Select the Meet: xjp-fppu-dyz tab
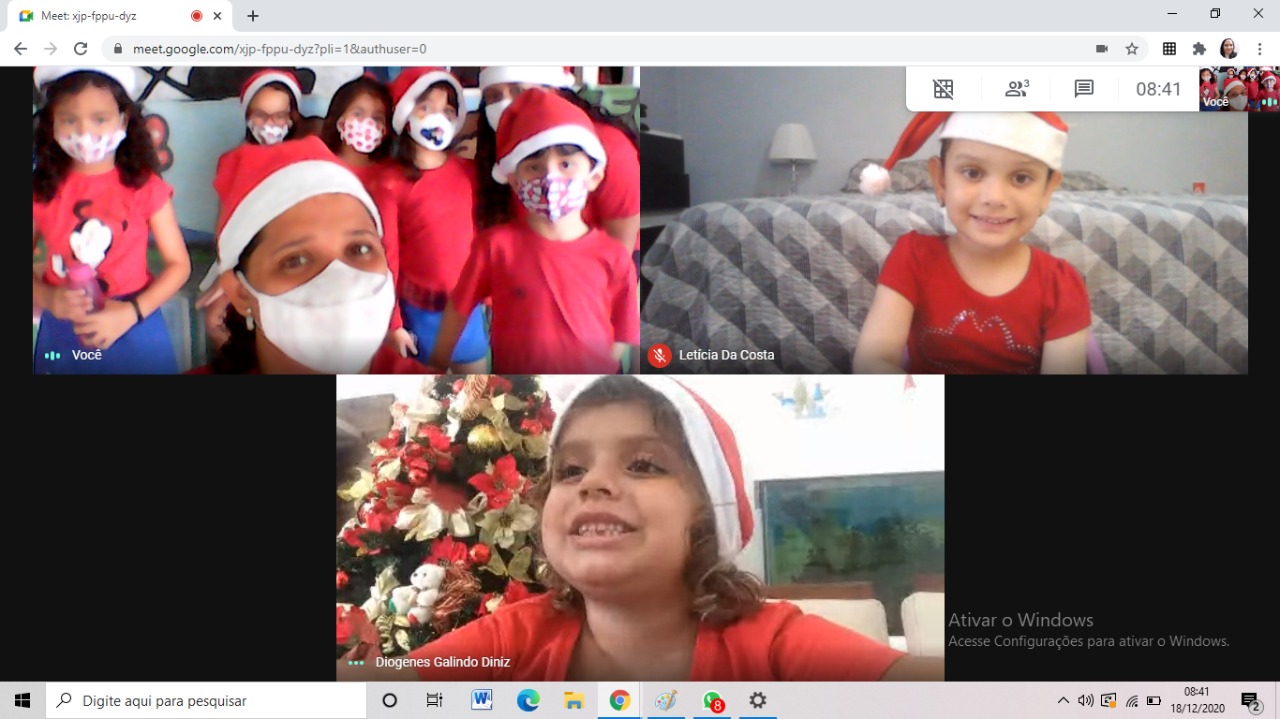 click(120, 16)
